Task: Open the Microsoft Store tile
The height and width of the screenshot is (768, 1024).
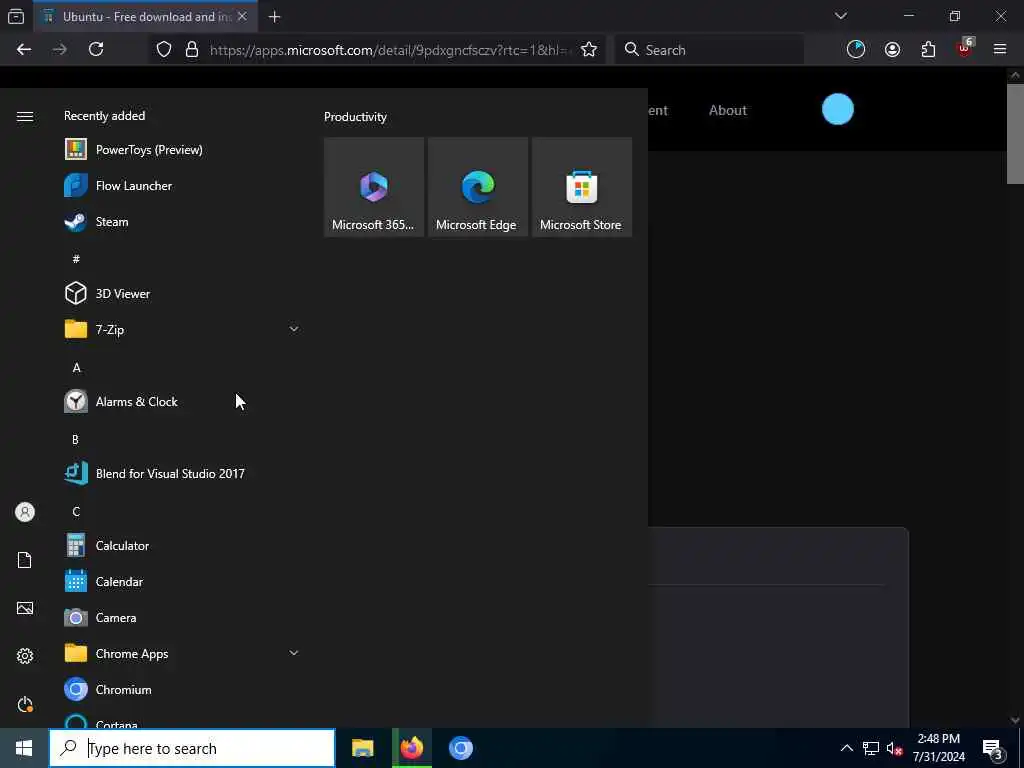Action: pyautogui.click(x=581, y=187)
